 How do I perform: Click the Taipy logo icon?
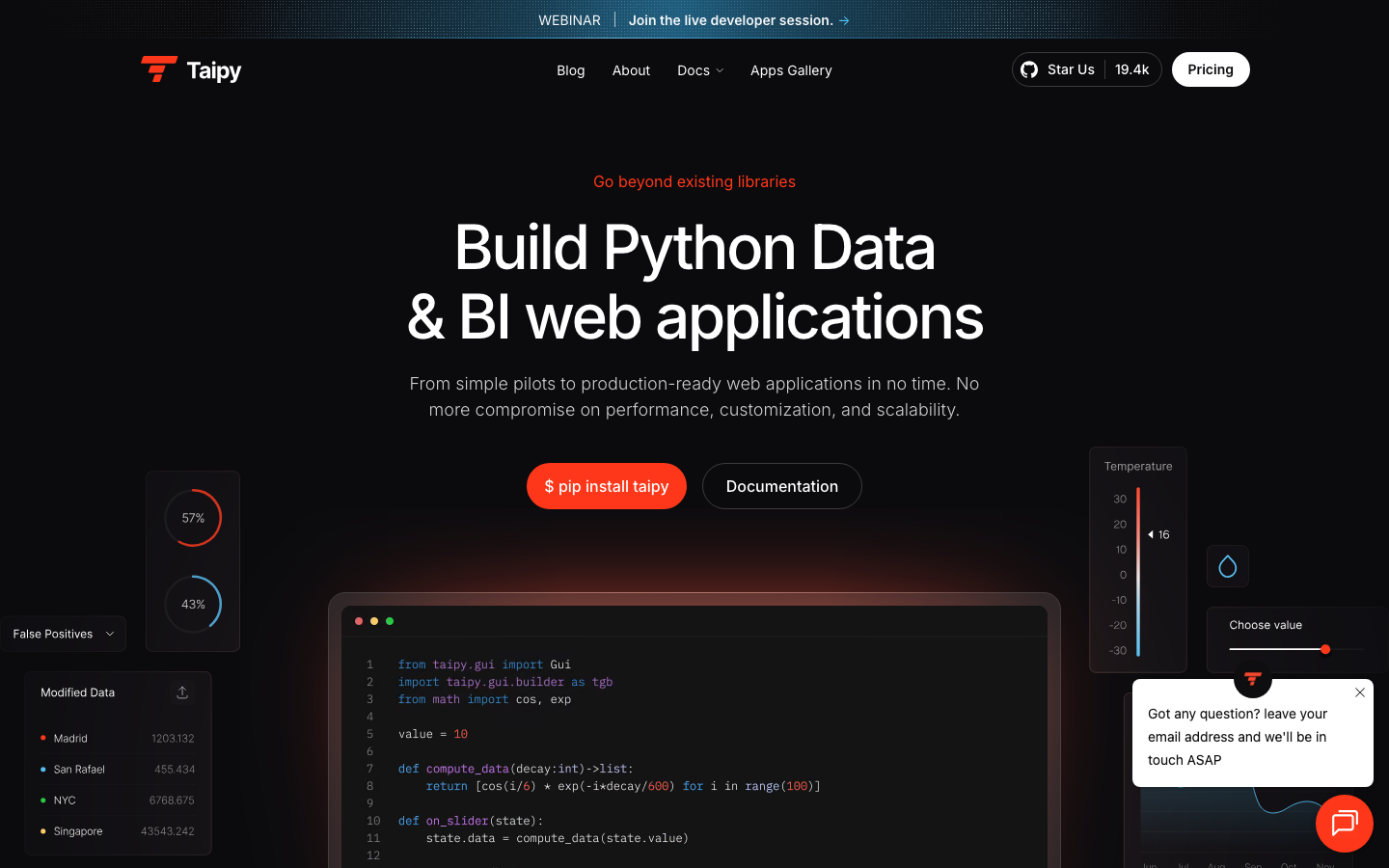159,69
